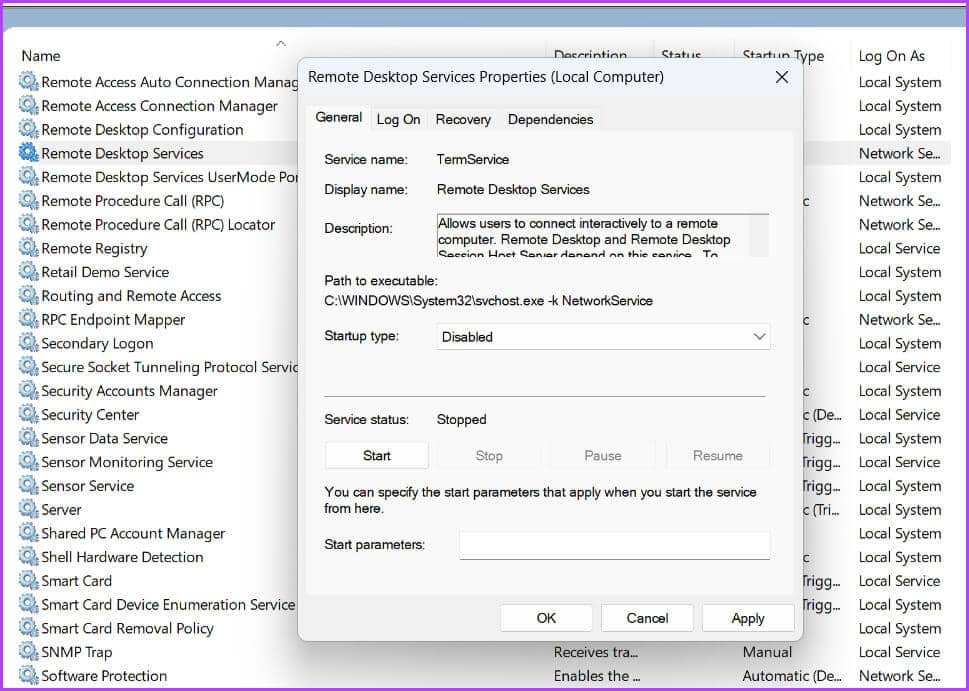Click gear icon for Remote Access Auto Connection Manager
The height and width of the screenshot is (691, 969).
tap(28, 82)
